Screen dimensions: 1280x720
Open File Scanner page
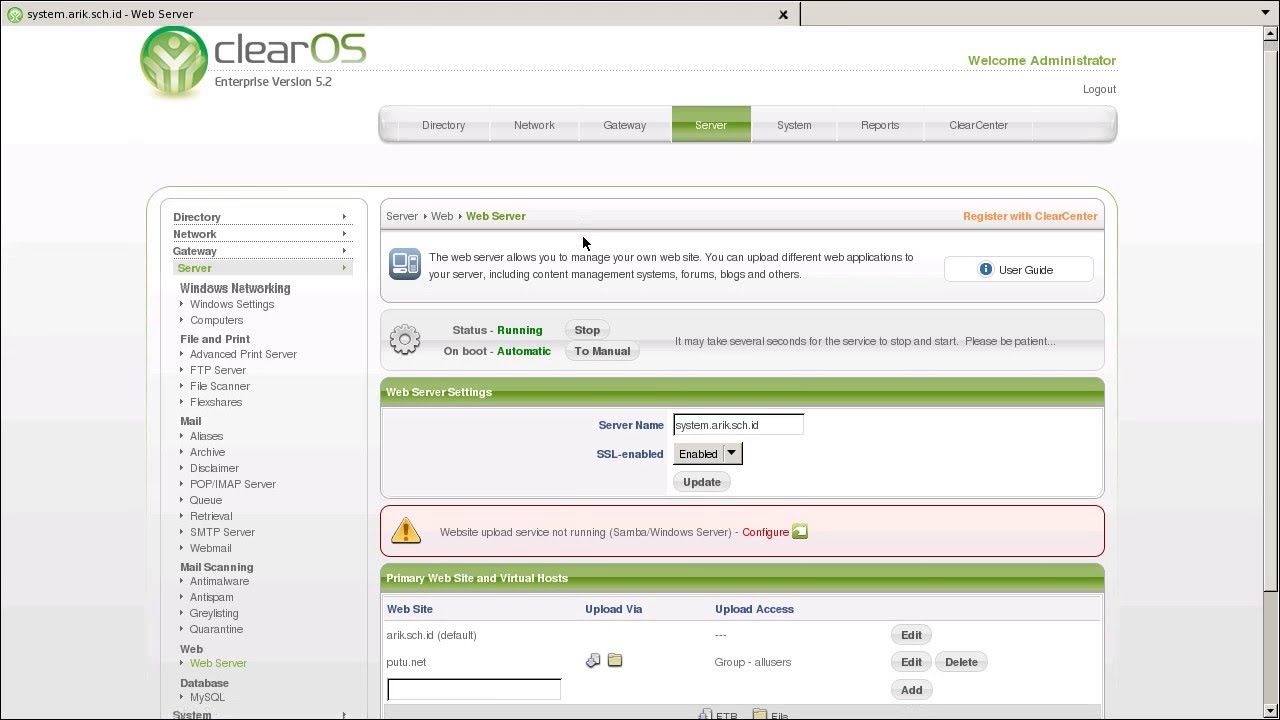(220, 386)
